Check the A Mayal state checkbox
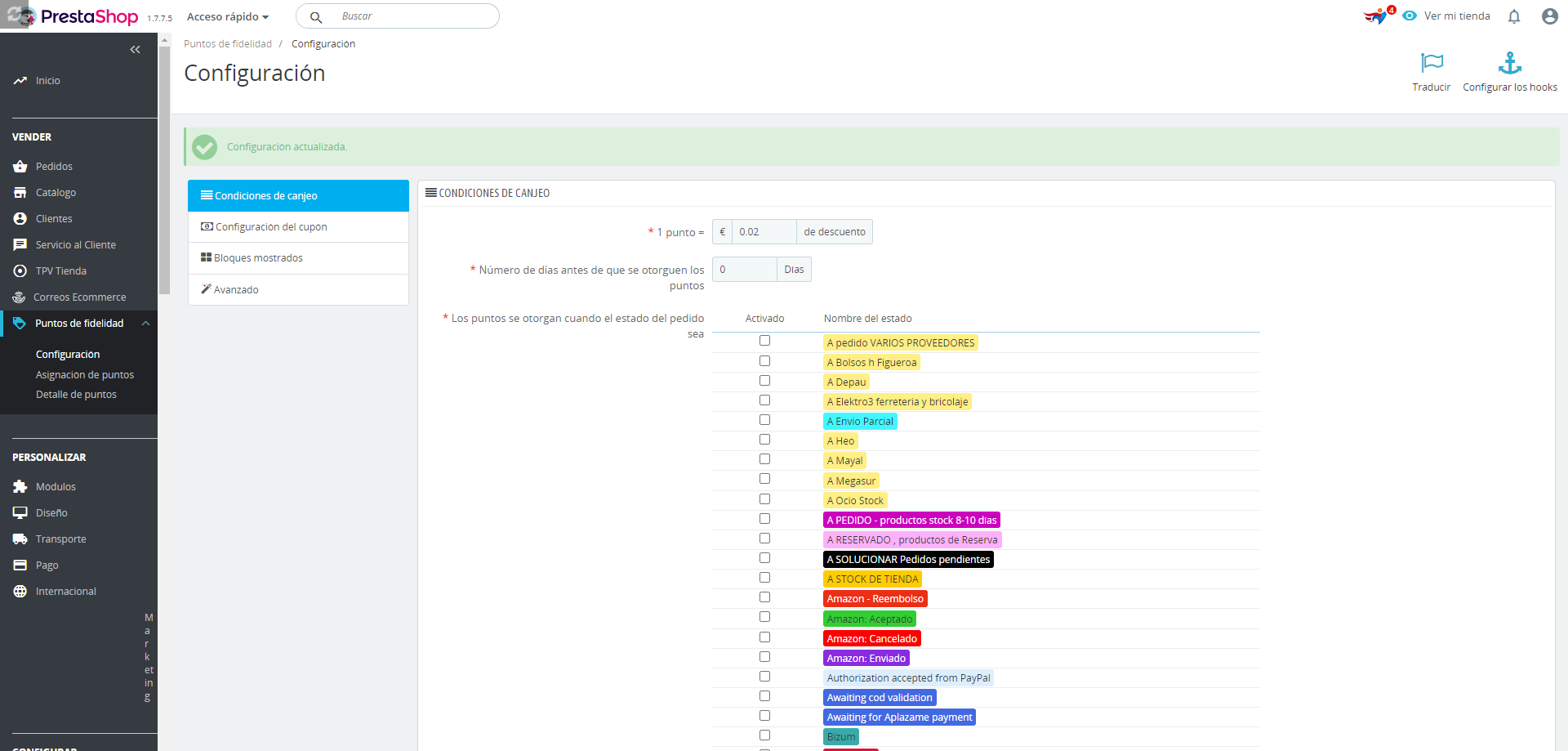Viewport: 1568px width, 751px height. 764,459
